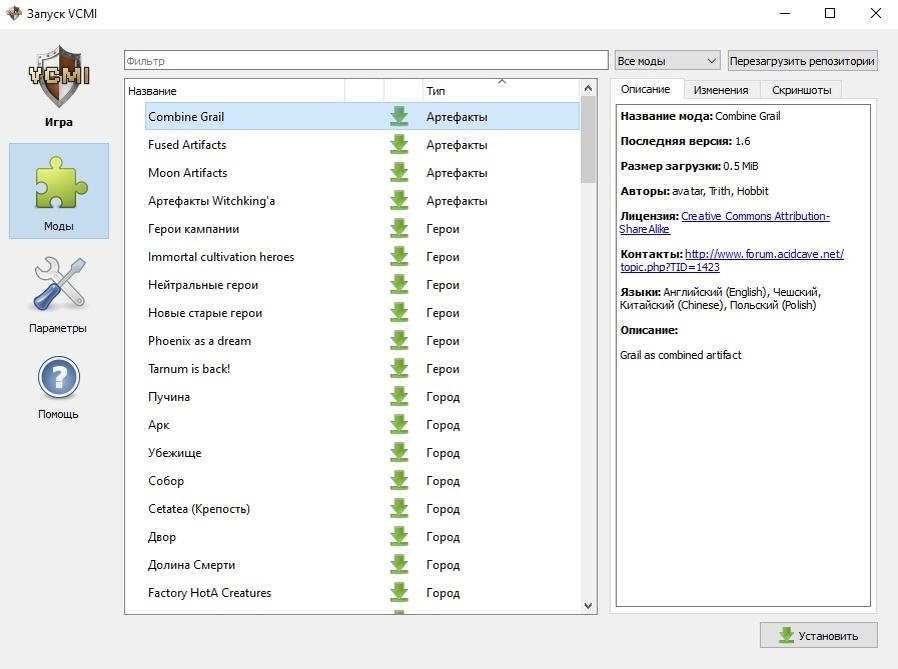Select the Tarnum is back! row
This screenshot has height=669, width=898.
363,368
